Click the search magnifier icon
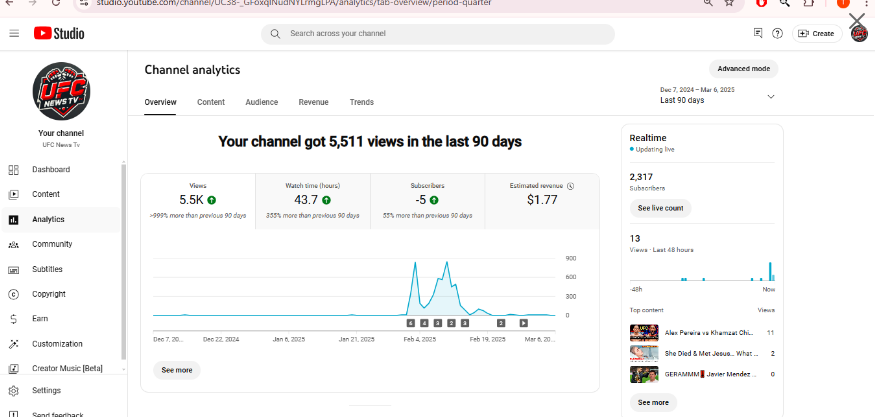Screen dimensions: 875x417 (x=275, y=33)
